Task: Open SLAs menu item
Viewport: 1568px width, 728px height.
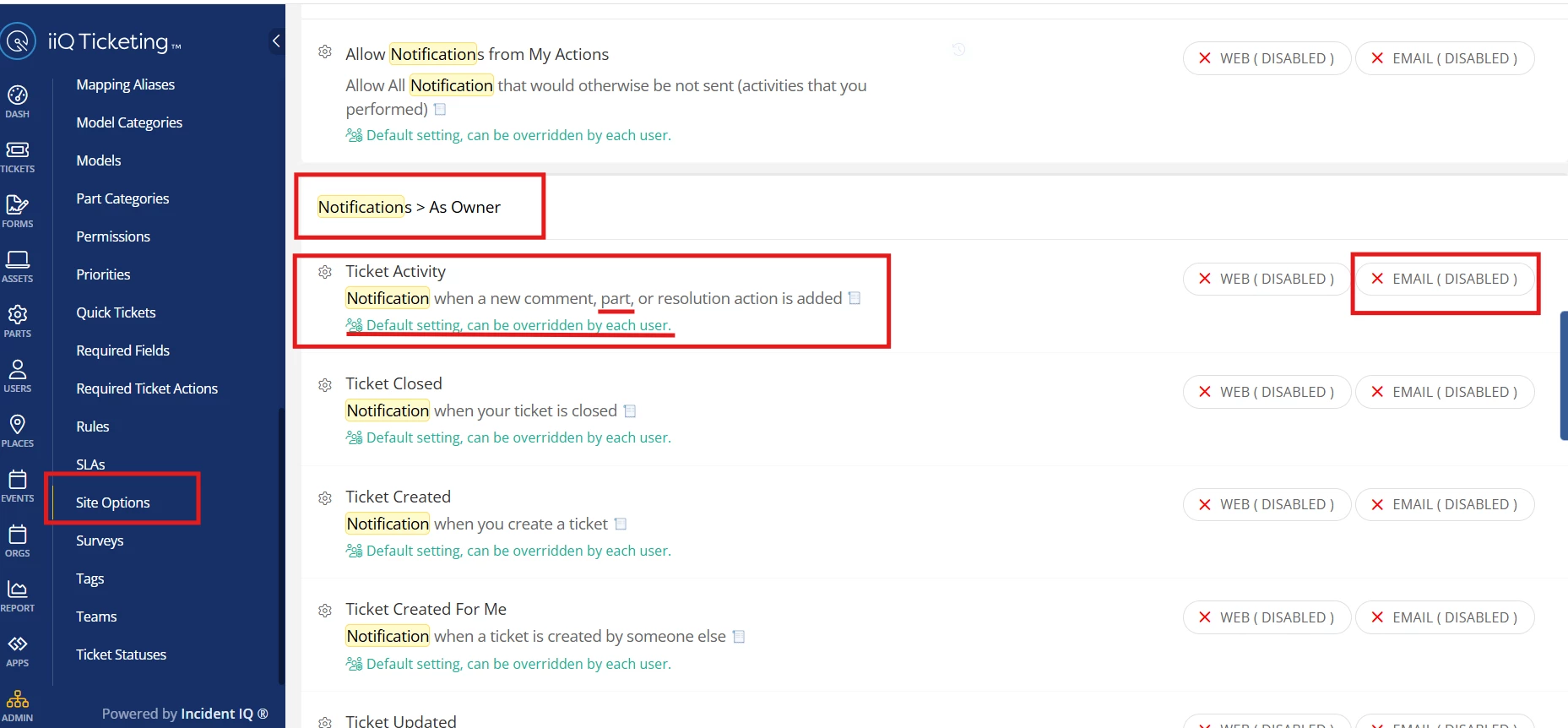Action: [x=90, y=465]
